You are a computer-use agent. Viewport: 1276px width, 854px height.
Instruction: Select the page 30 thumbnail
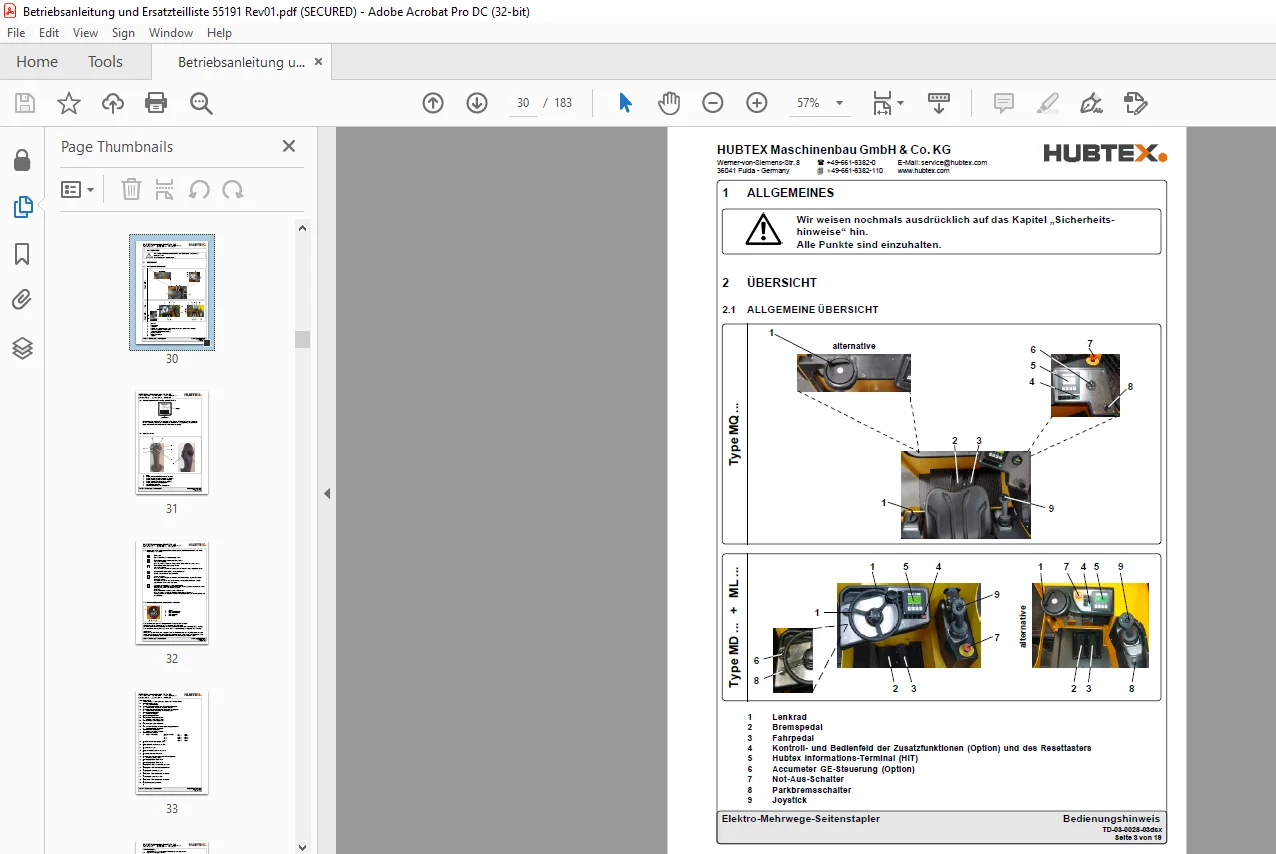coord(172,292)
